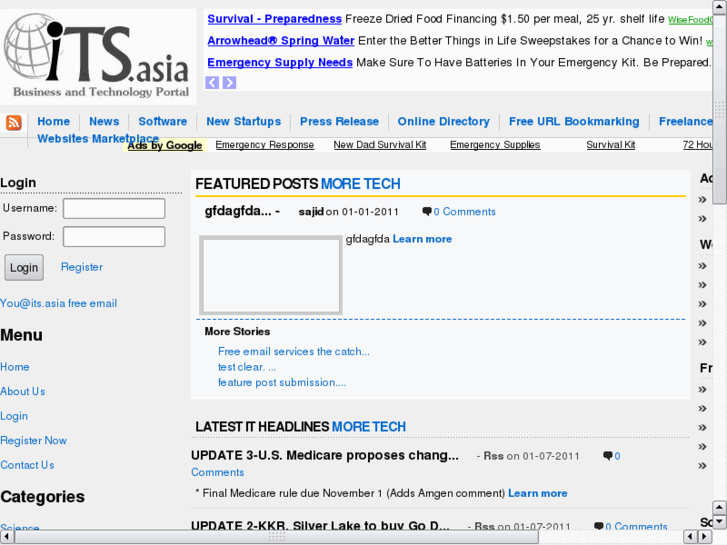Open Press Release navigation item
The height and width of the screenshot is (545, 727).
(x=339, y=122)
